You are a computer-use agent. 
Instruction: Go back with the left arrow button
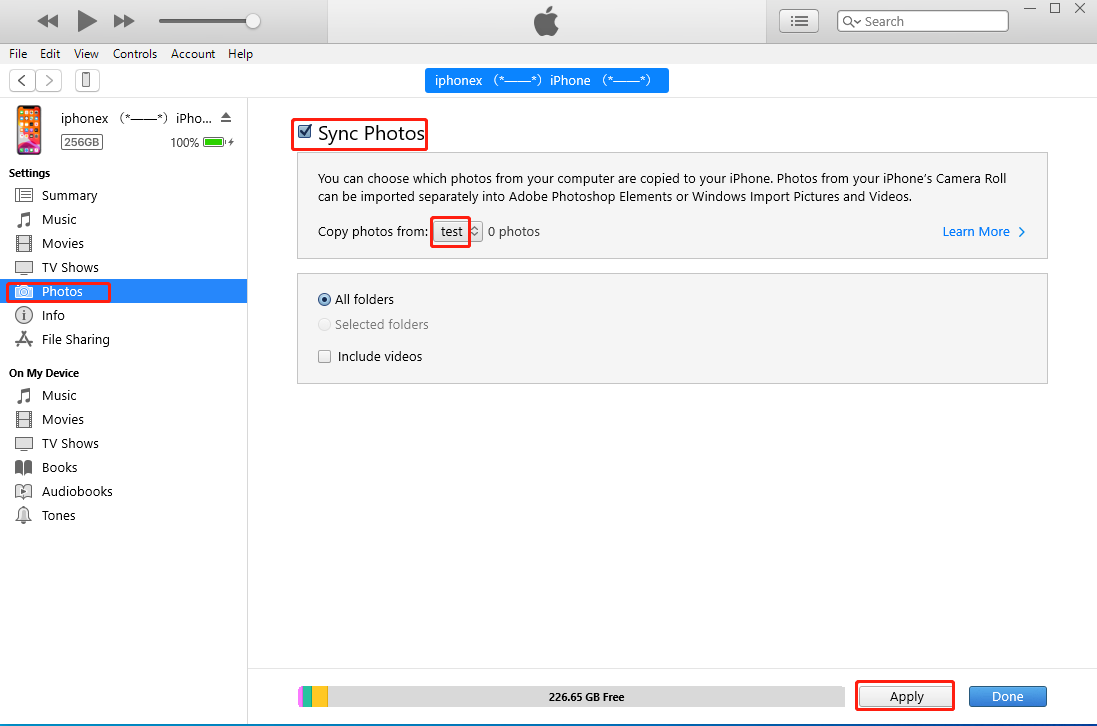point(22,80)
